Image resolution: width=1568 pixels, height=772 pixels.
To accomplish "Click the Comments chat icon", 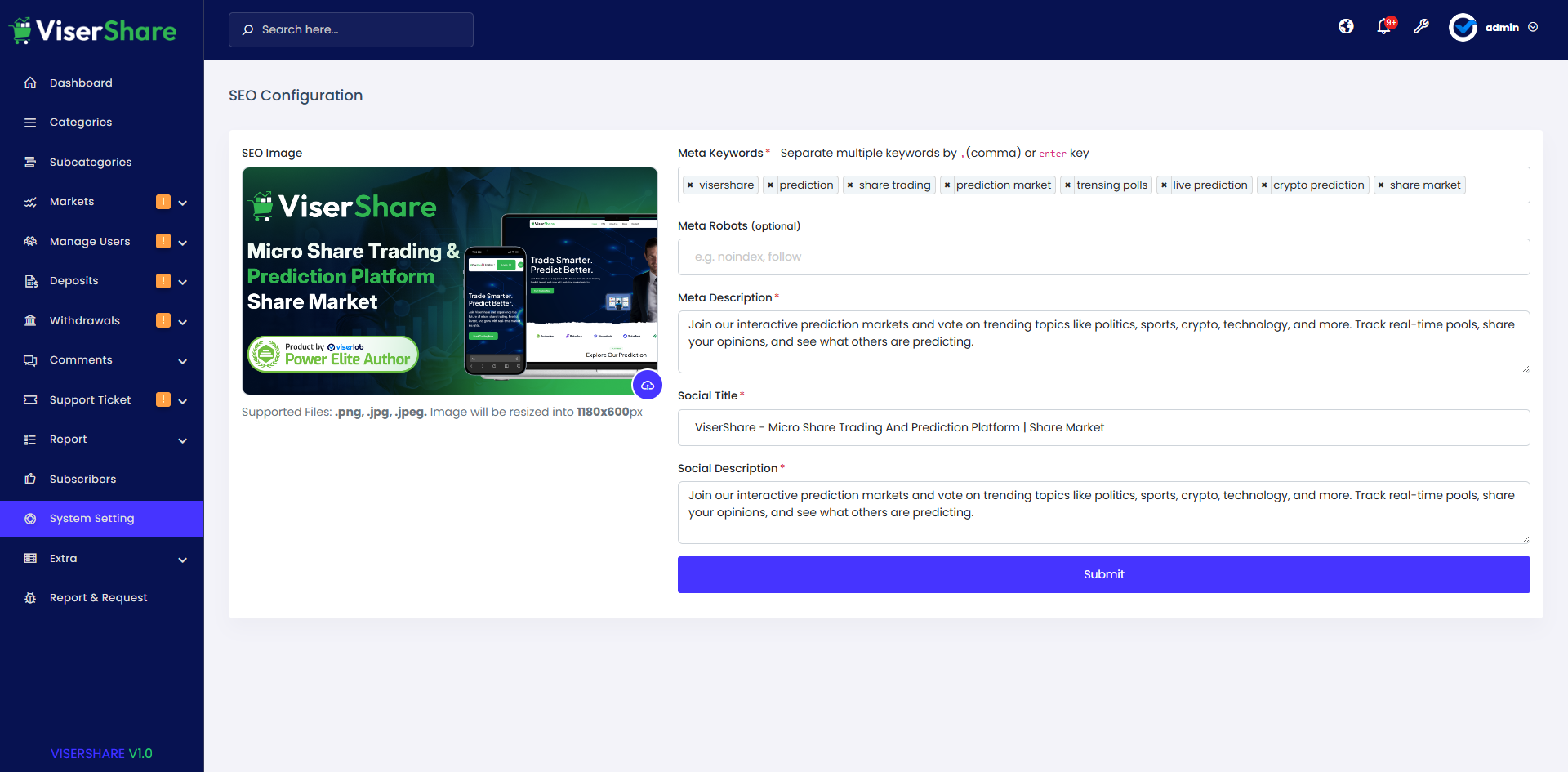I will 30,360.
